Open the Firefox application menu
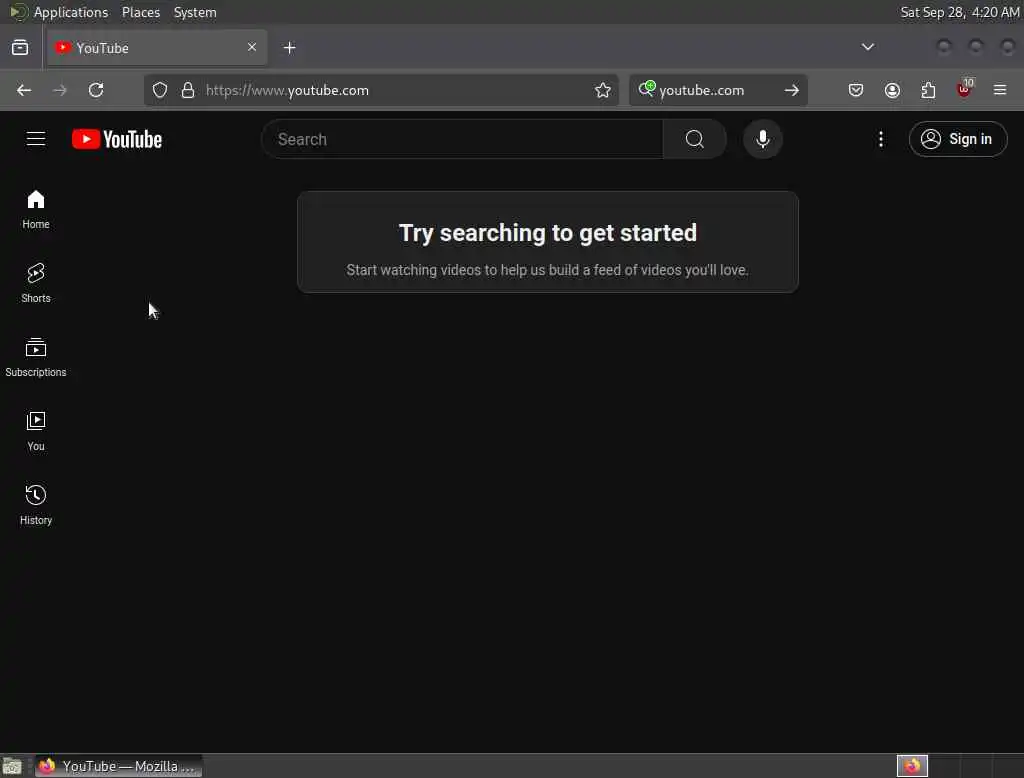1024x778 pixels. (999, 90)
